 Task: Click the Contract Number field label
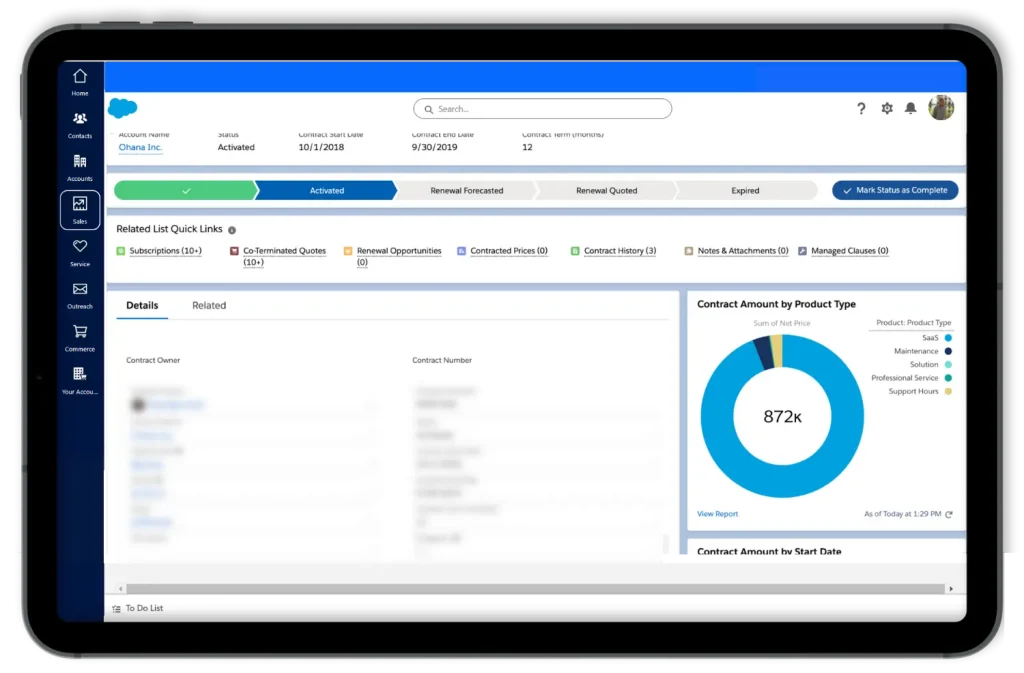pos(441,360)
